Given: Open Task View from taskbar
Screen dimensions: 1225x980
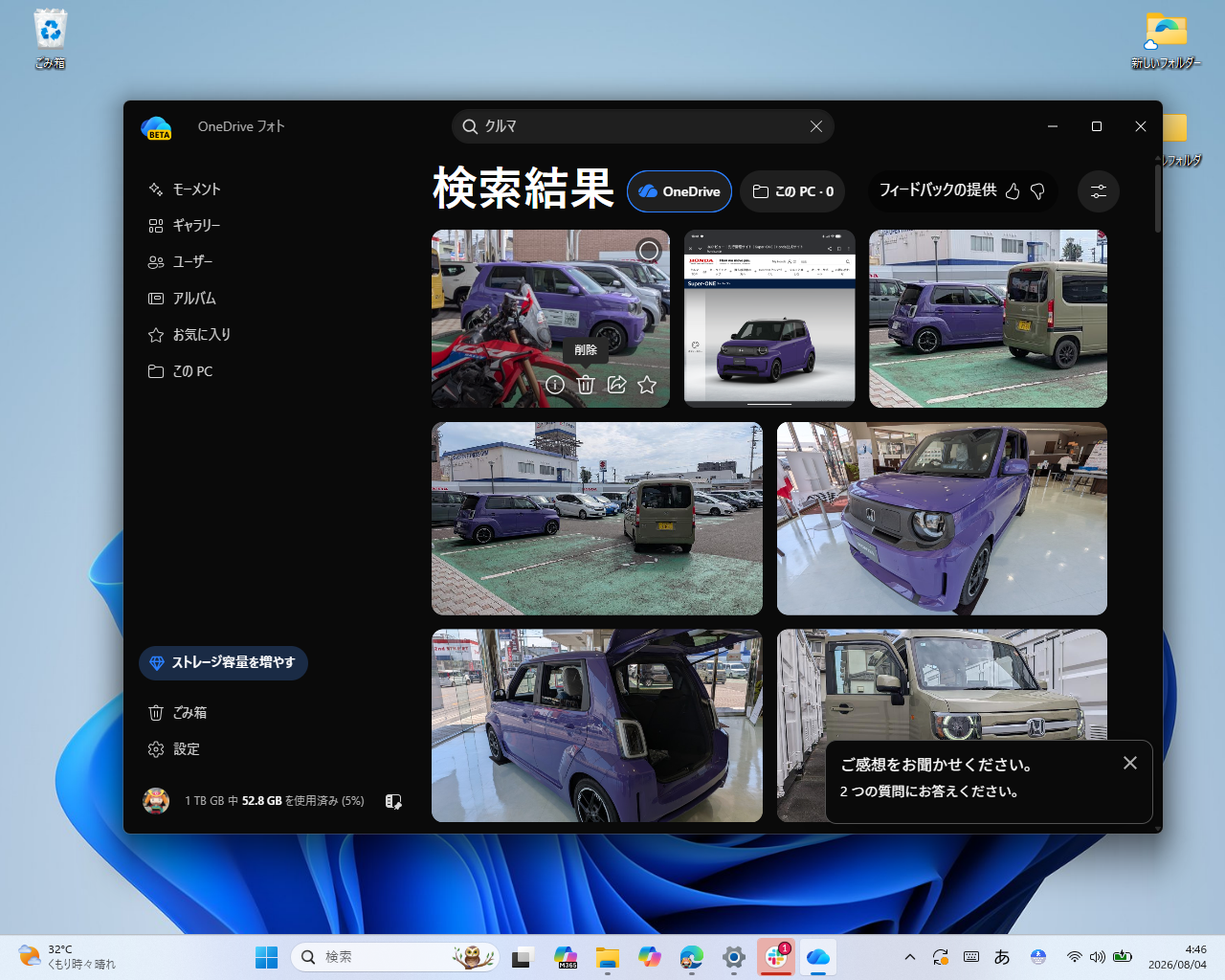Looking at the screenshot, I should (522, 957).
